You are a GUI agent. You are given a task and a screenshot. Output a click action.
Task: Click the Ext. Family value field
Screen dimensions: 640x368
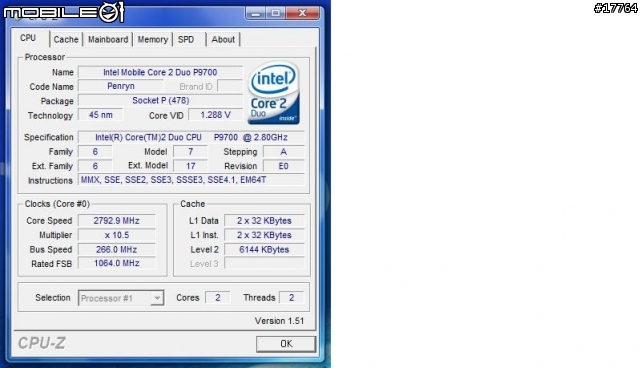coord(95,166)
